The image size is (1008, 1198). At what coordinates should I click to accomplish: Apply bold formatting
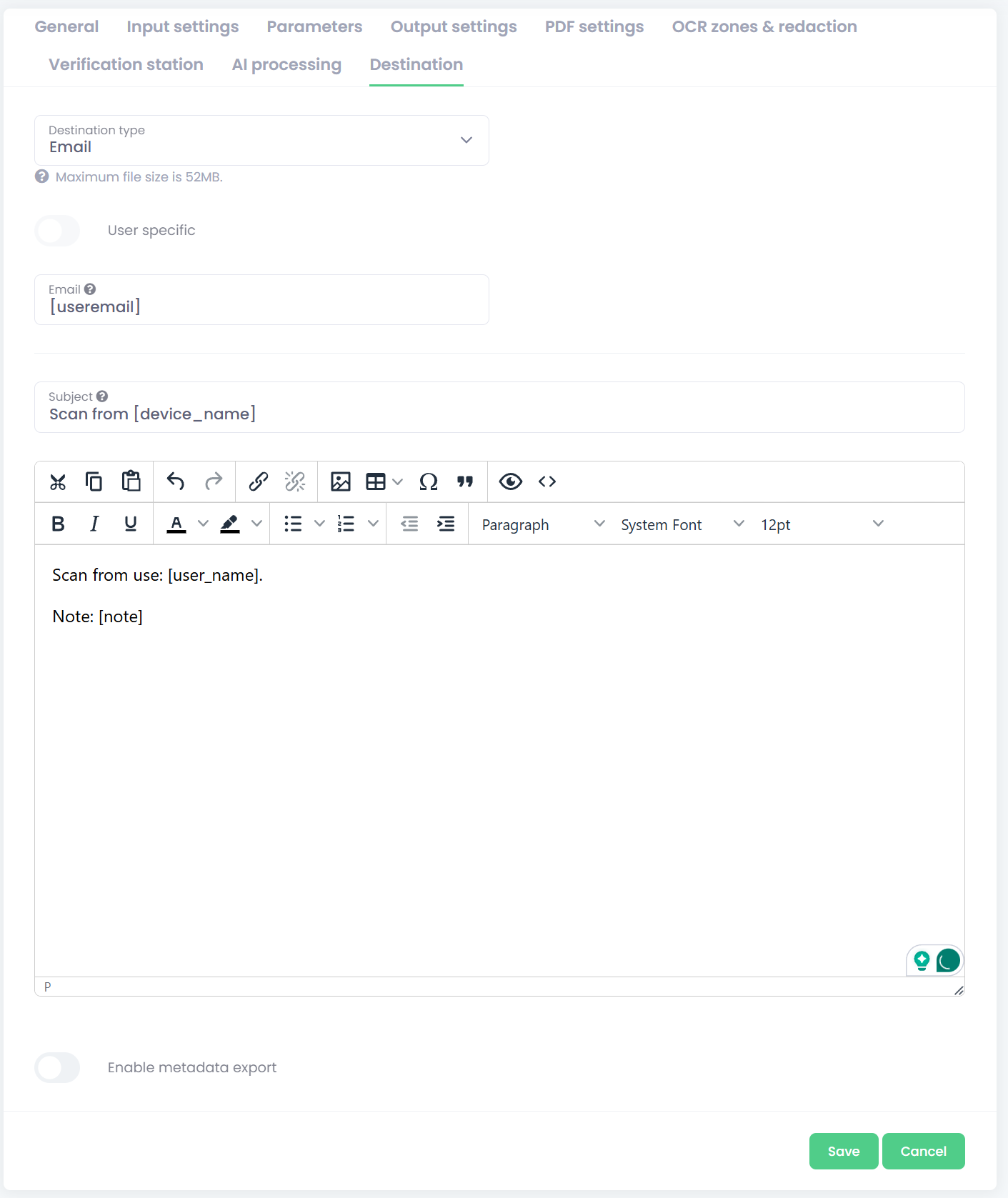[59, 524]
